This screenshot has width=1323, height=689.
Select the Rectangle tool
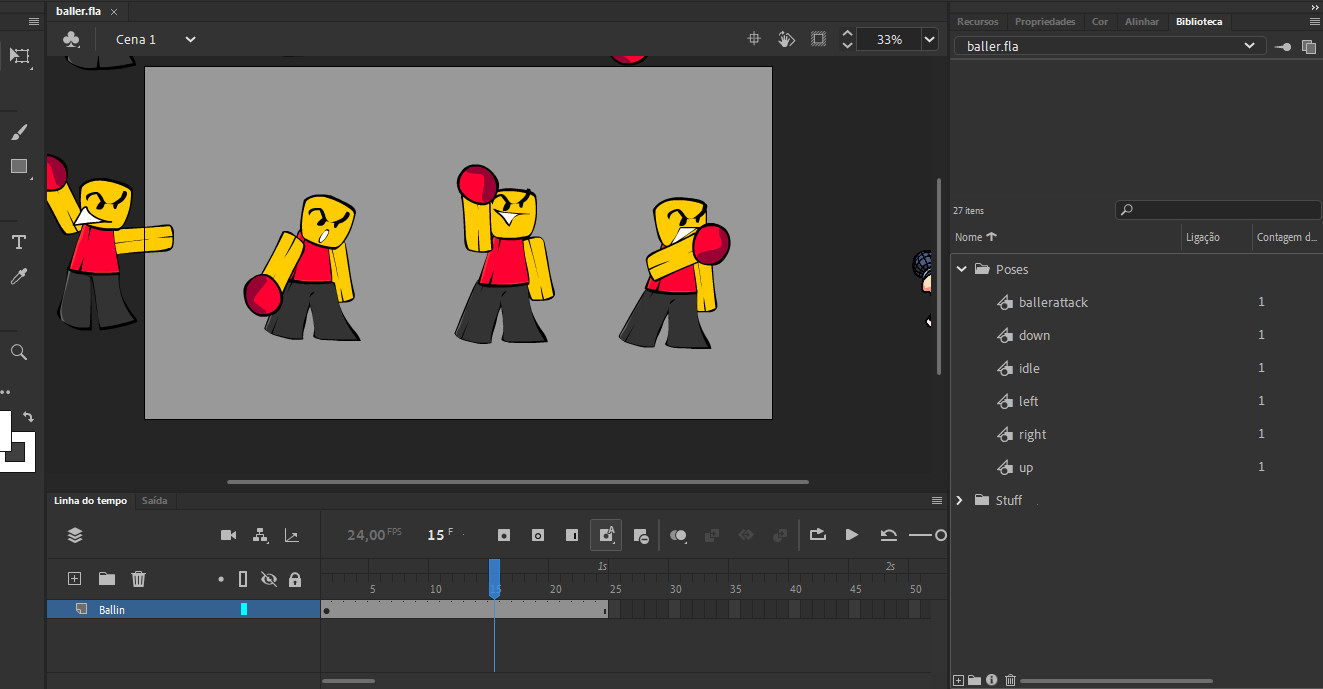coord(19,166)
